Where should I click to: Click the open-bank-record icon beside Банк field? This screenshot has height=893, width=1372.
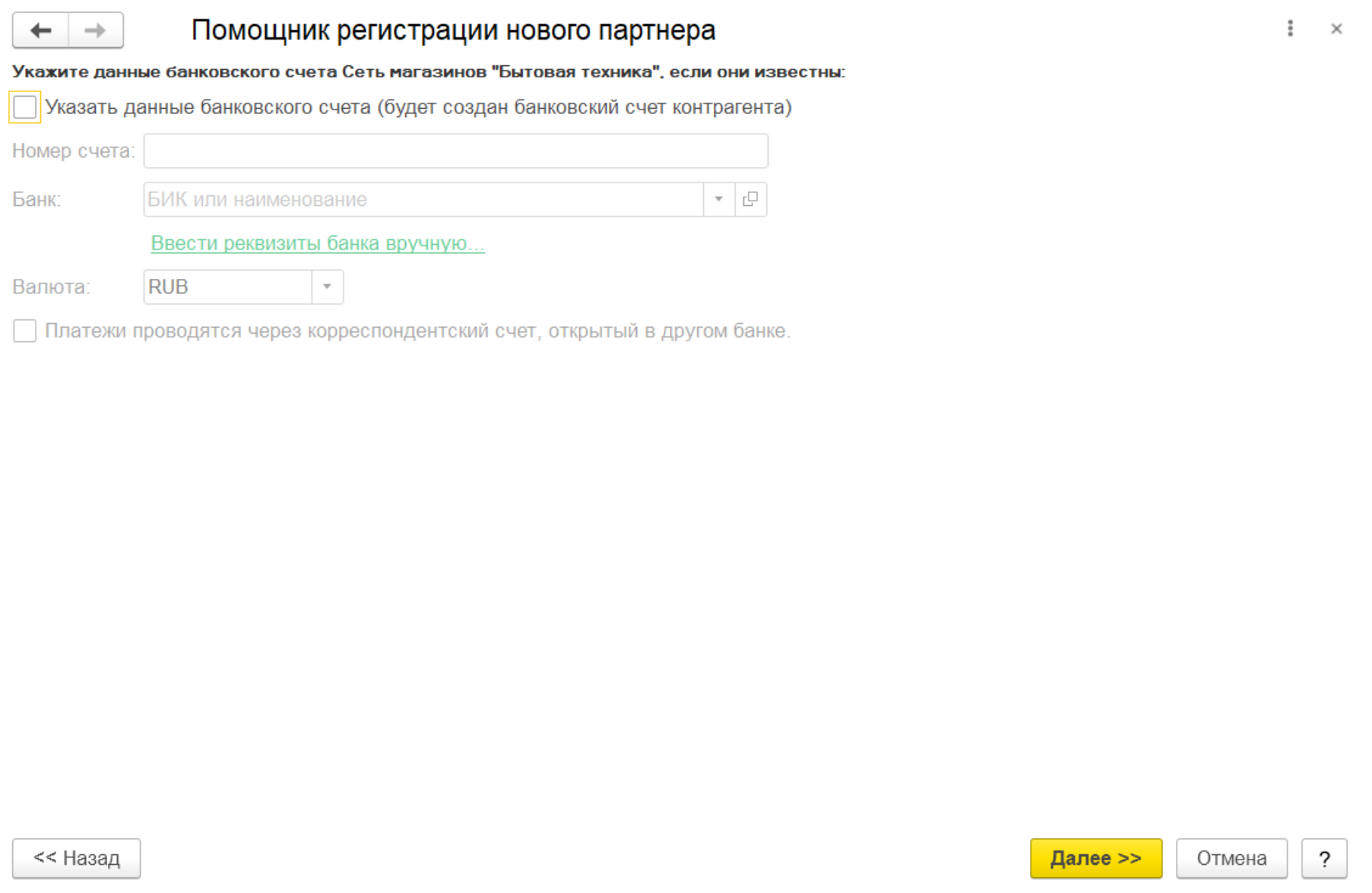pyautogui.click(x=750, y=199)
